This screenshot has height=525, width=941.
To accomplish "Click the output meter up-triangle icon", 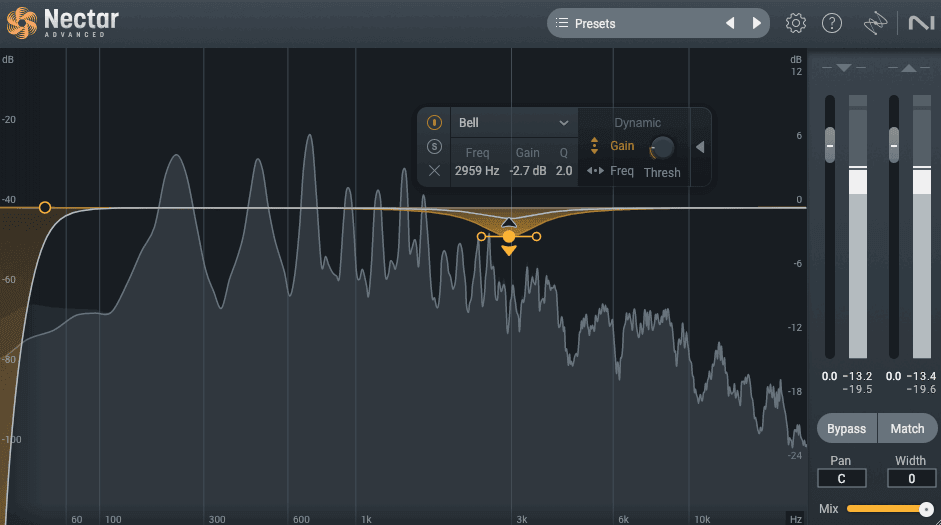I will 909,68.
